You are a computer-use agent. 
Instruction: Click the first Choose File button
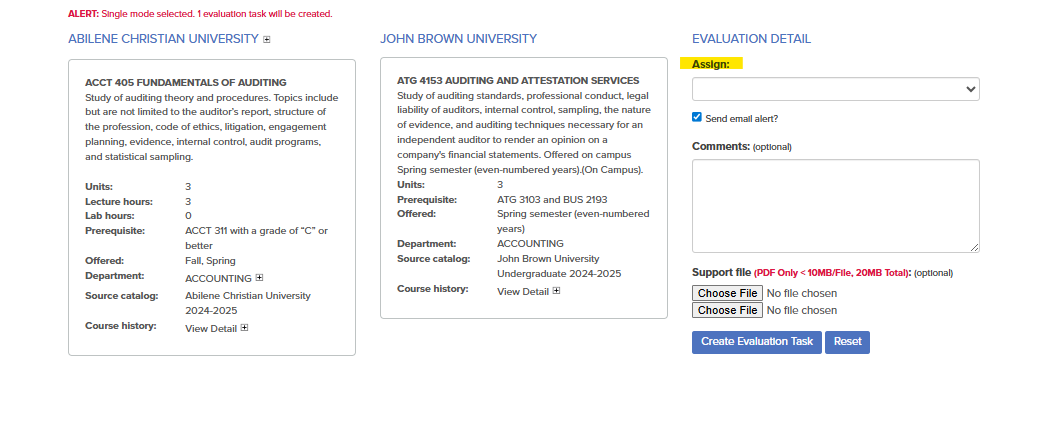pos(727,293)
